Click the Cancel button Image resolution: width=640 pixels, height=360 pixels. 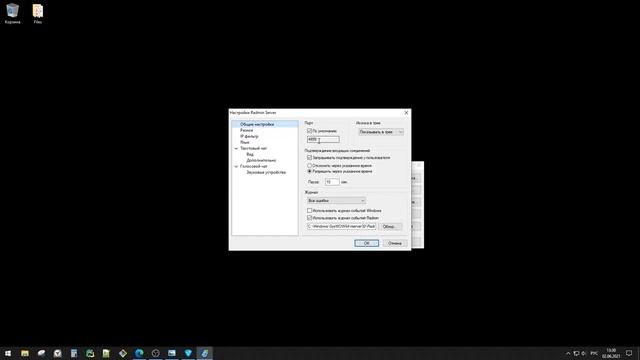395,243
